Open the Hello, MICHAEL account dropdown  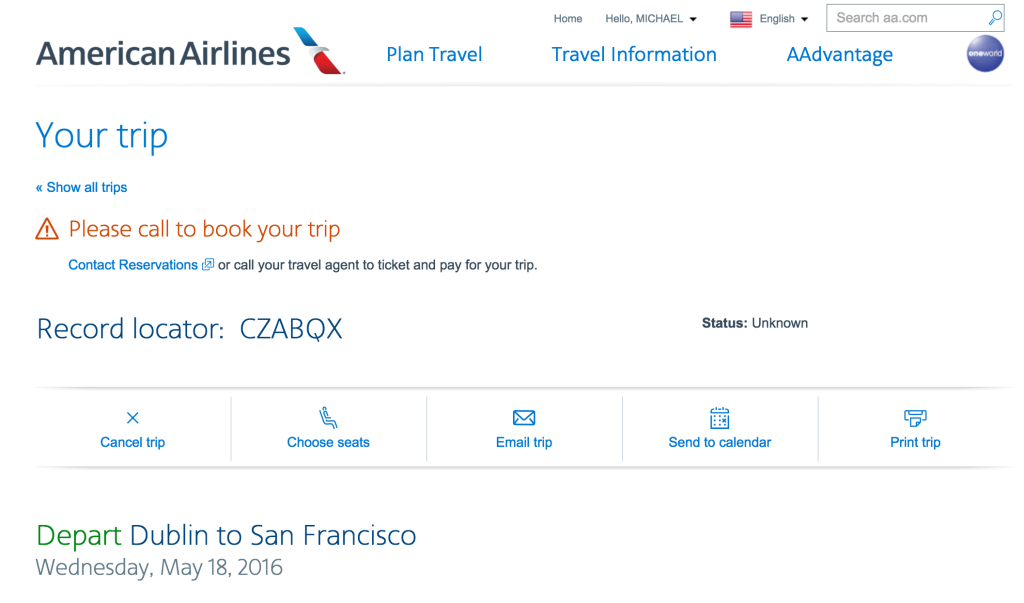click(x=650, y=18)
